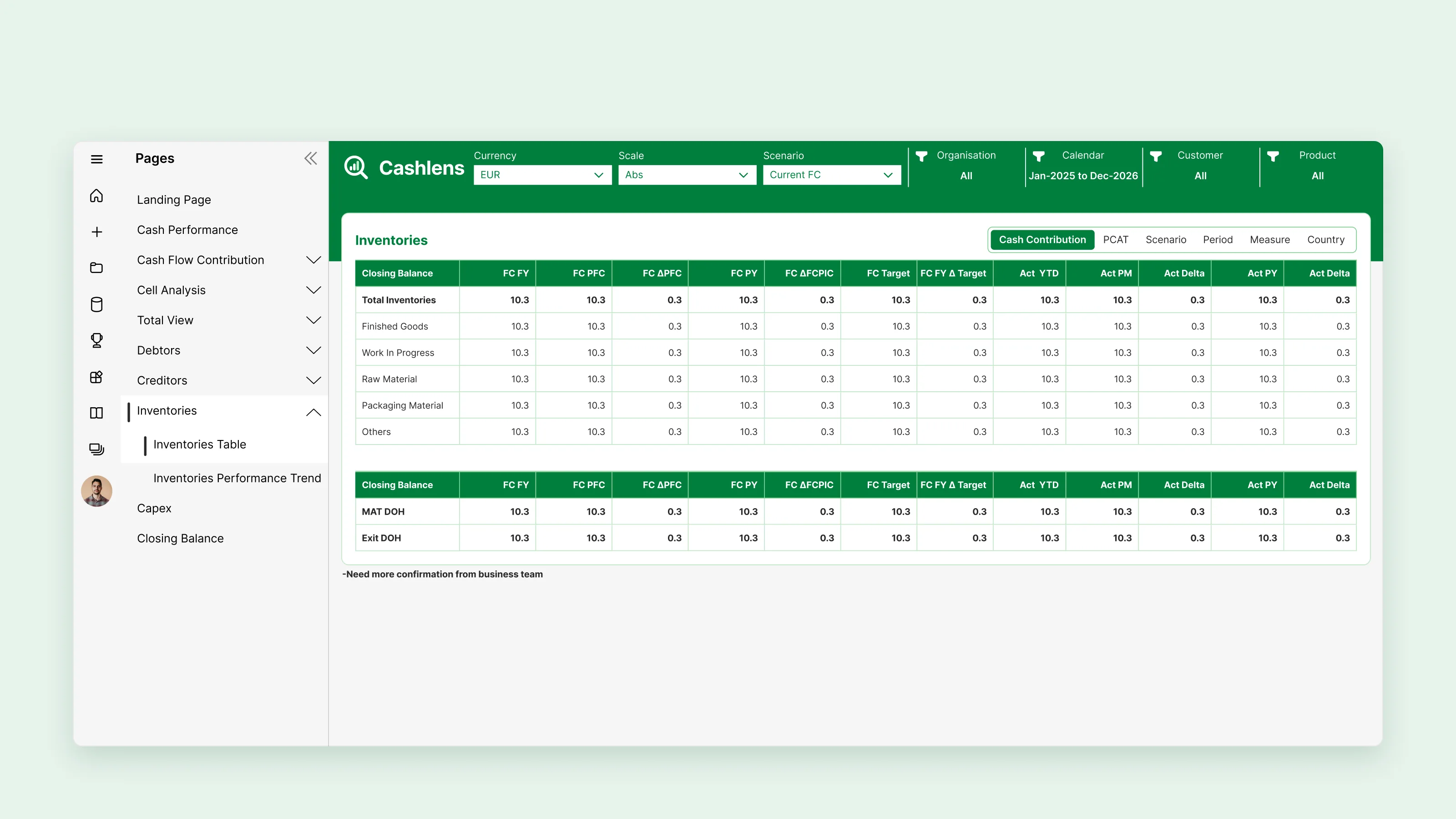Open Inventories Performance Trend page

237,478
